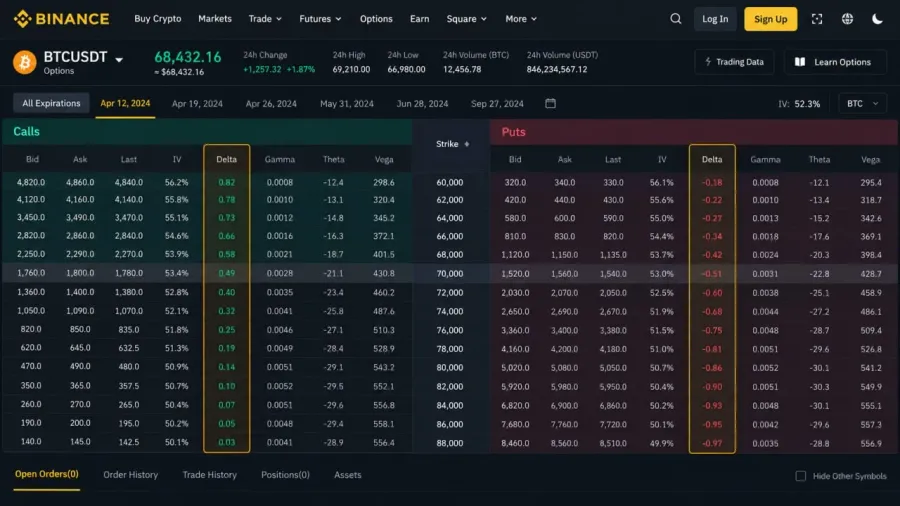This screenshot has height=506, width=900.
Task: Open the expiration calendar icon
Action: (x=550, y=103)
